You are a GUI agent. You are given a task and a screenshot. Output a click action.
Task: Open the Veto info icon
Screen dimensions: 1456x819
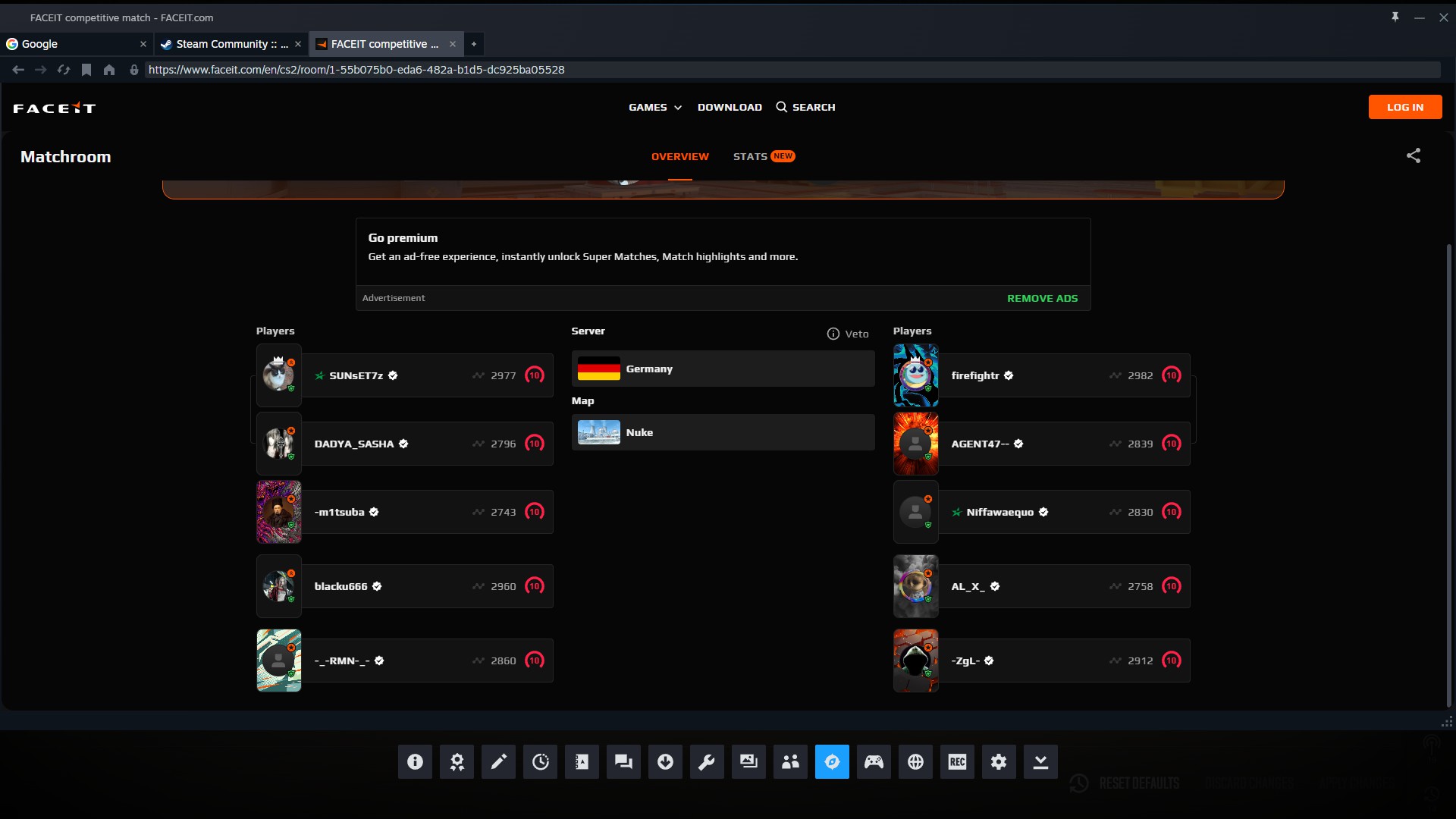tap(833, 334)
